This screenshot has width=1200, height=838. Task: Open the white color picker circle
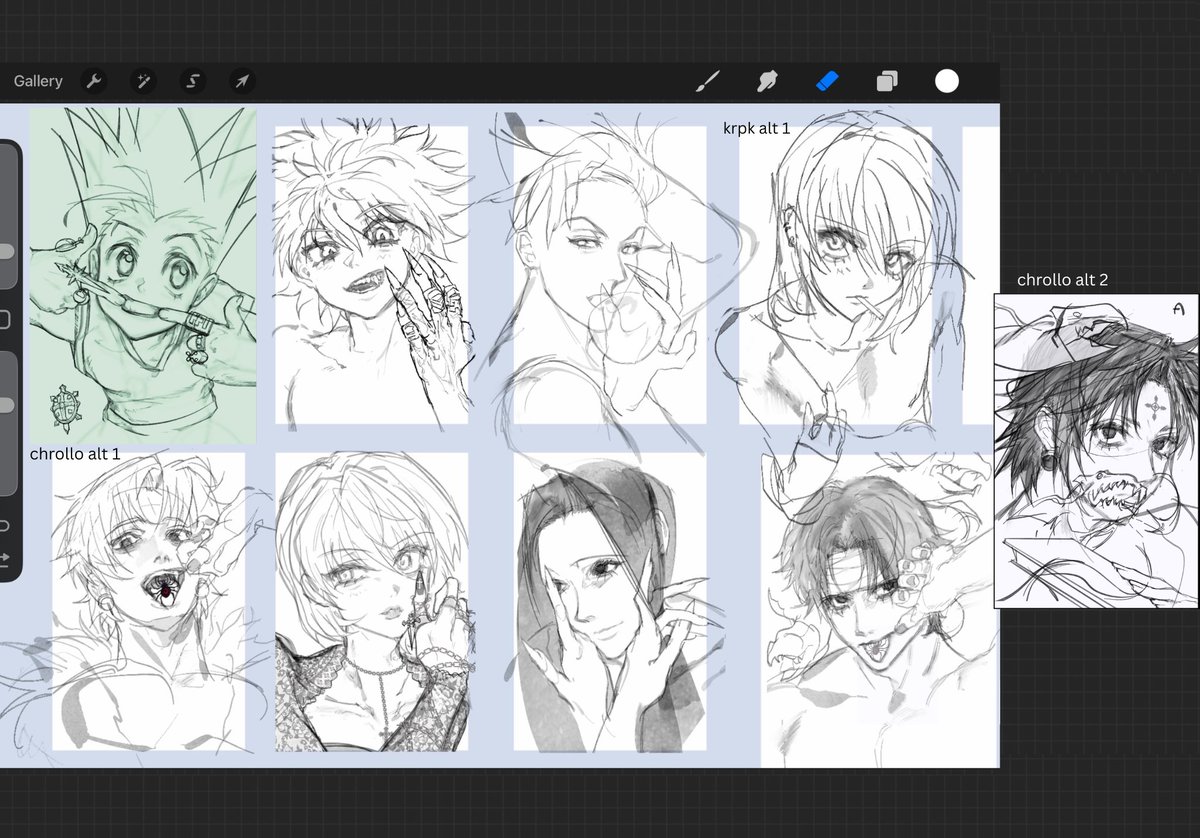coord(946,81)
